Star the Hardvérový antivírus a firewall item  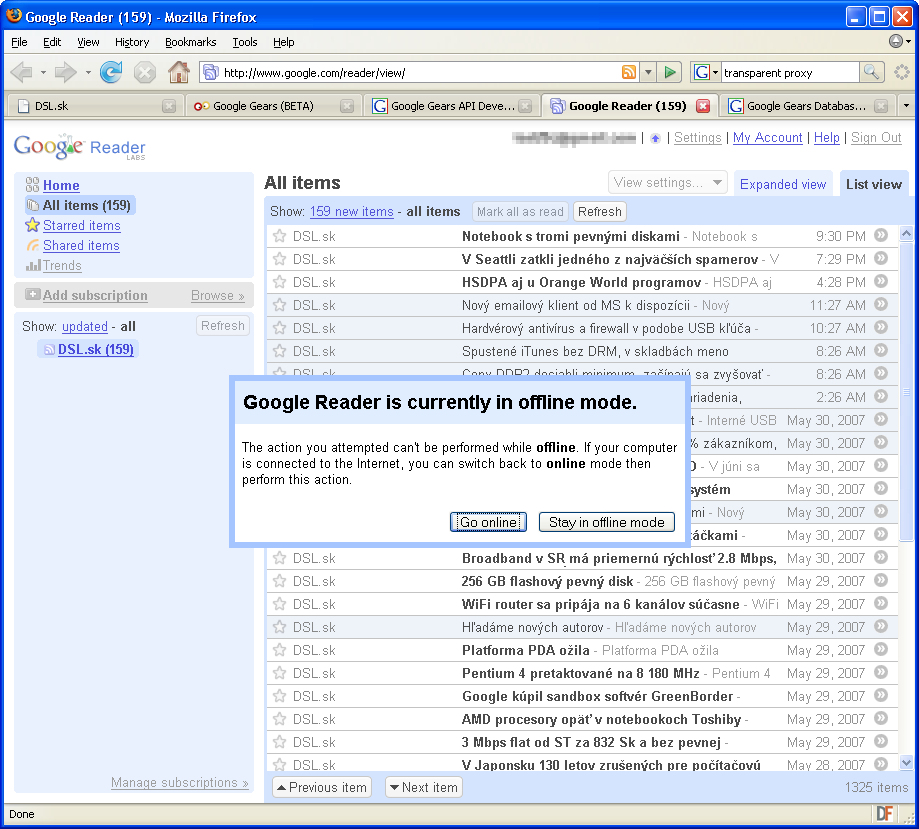click(280, 328)
